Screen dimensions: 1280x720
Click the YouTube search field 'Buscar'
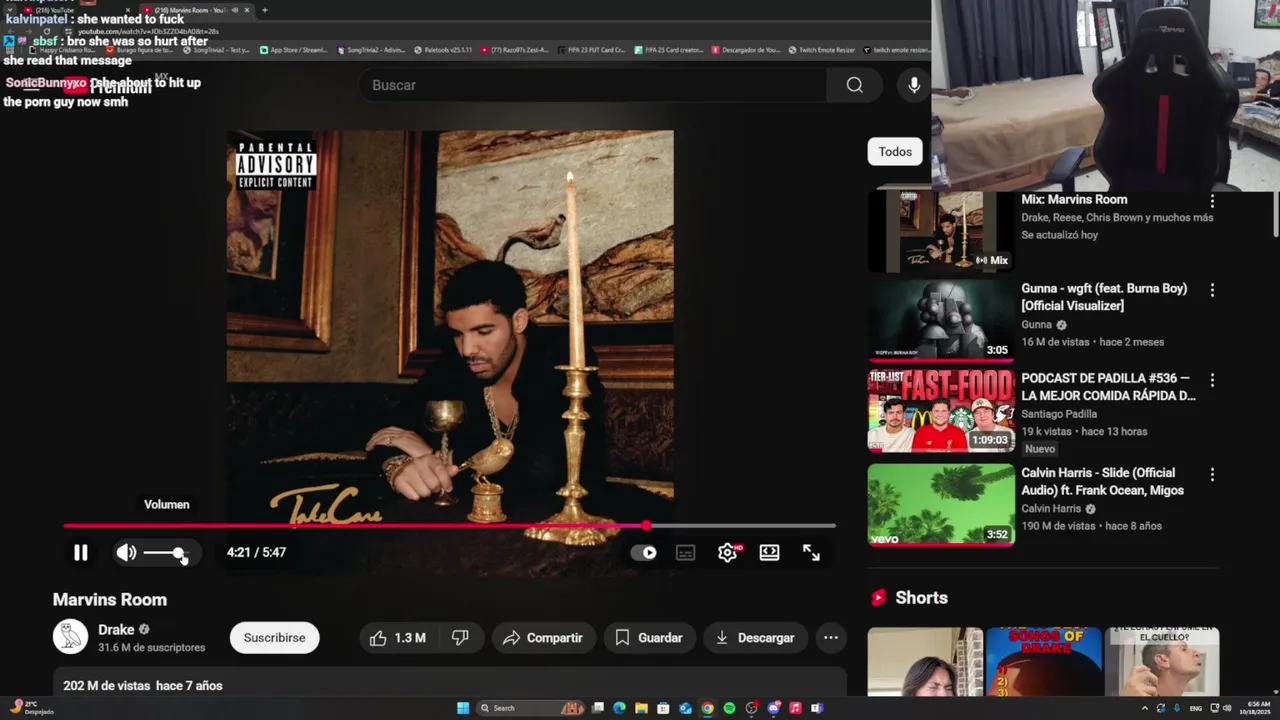593,85
